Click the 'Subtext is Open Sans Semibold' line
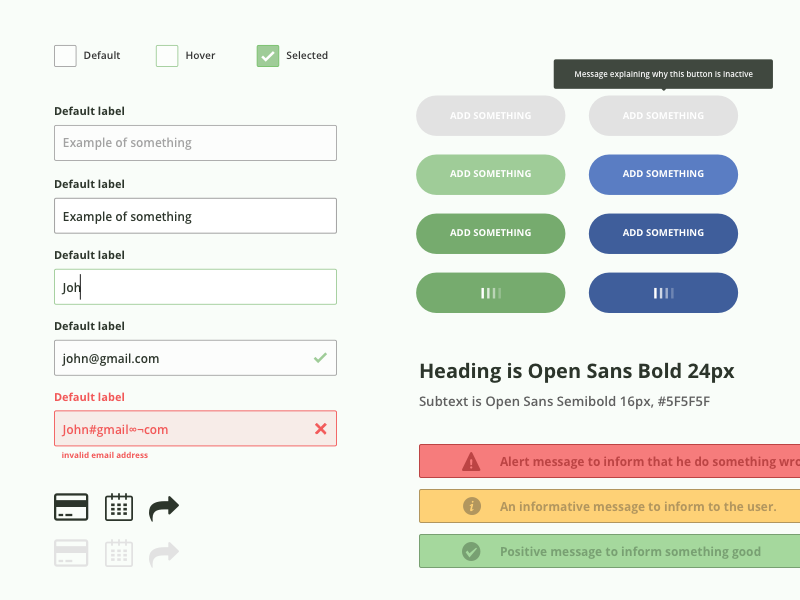The width and height of the screenshot is (800, 600). [564, 402]
